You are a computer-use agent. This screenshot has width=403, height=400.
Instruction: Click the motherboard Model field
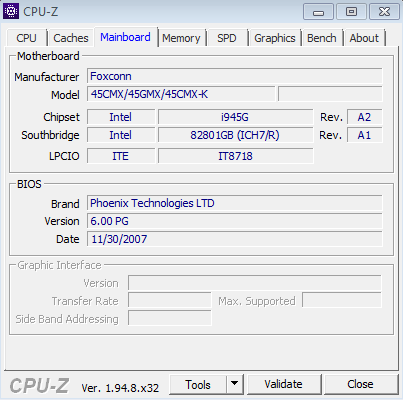[181, 94]
